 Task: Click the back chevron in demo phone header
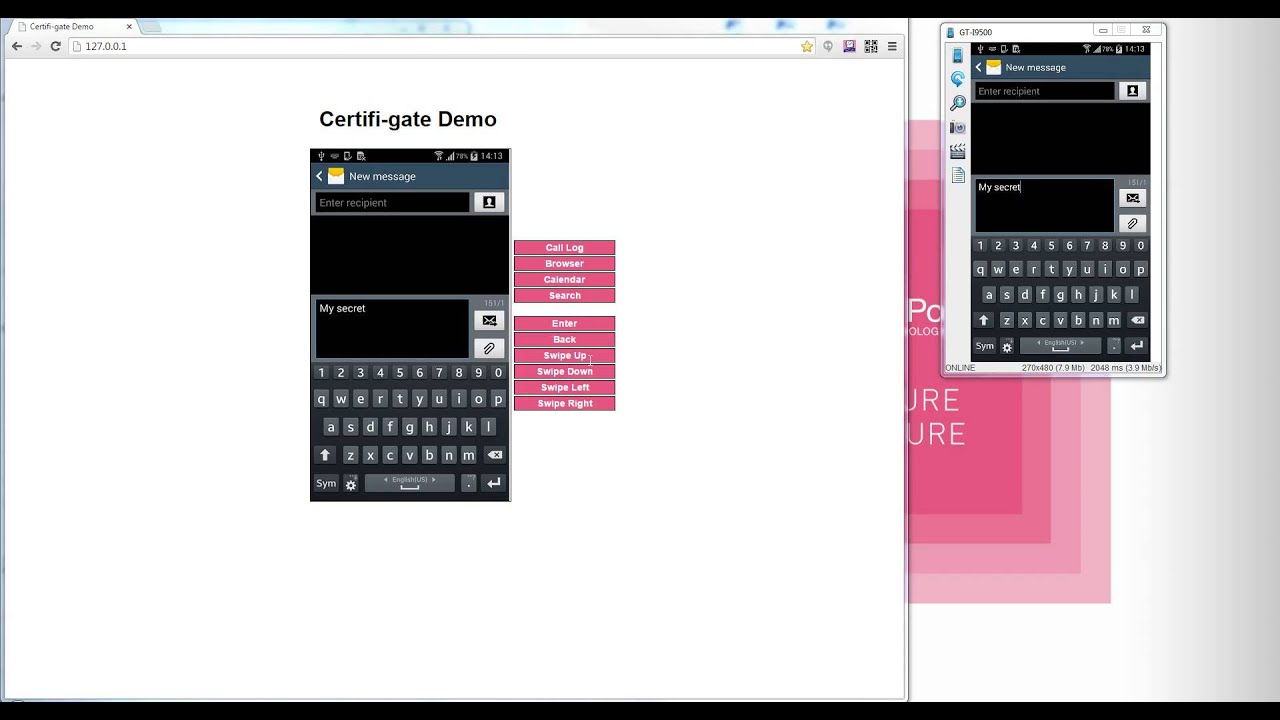(x=319, y=176)
